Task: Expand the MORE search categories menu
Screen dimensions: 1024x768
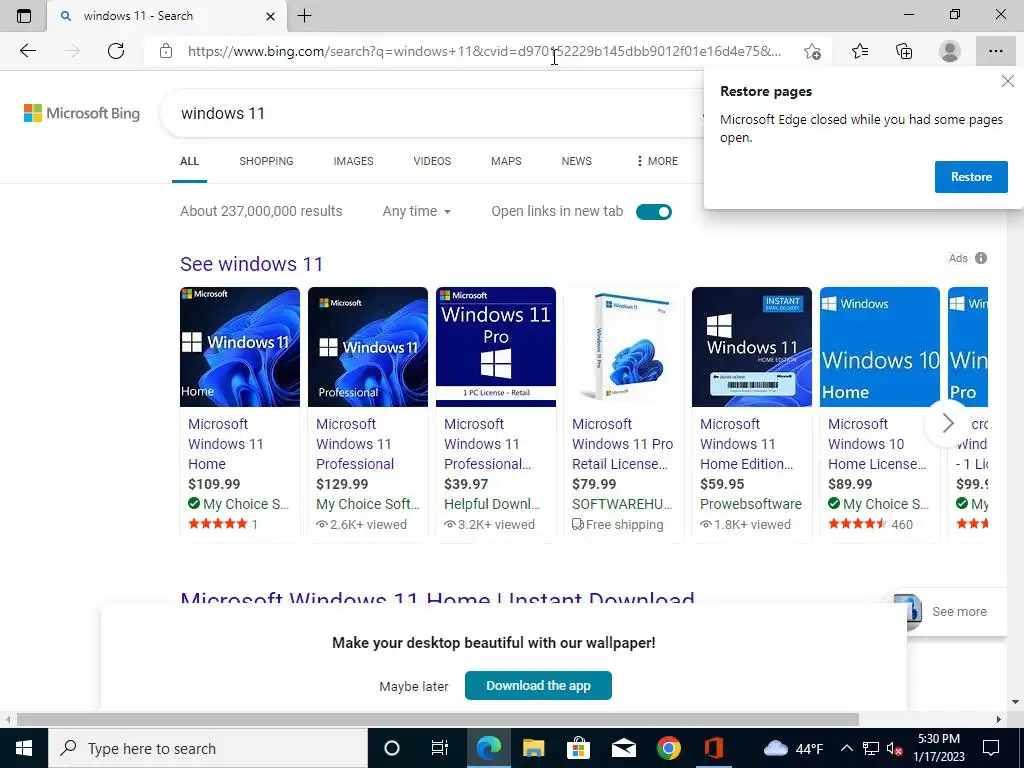Action: pos(657,161)
